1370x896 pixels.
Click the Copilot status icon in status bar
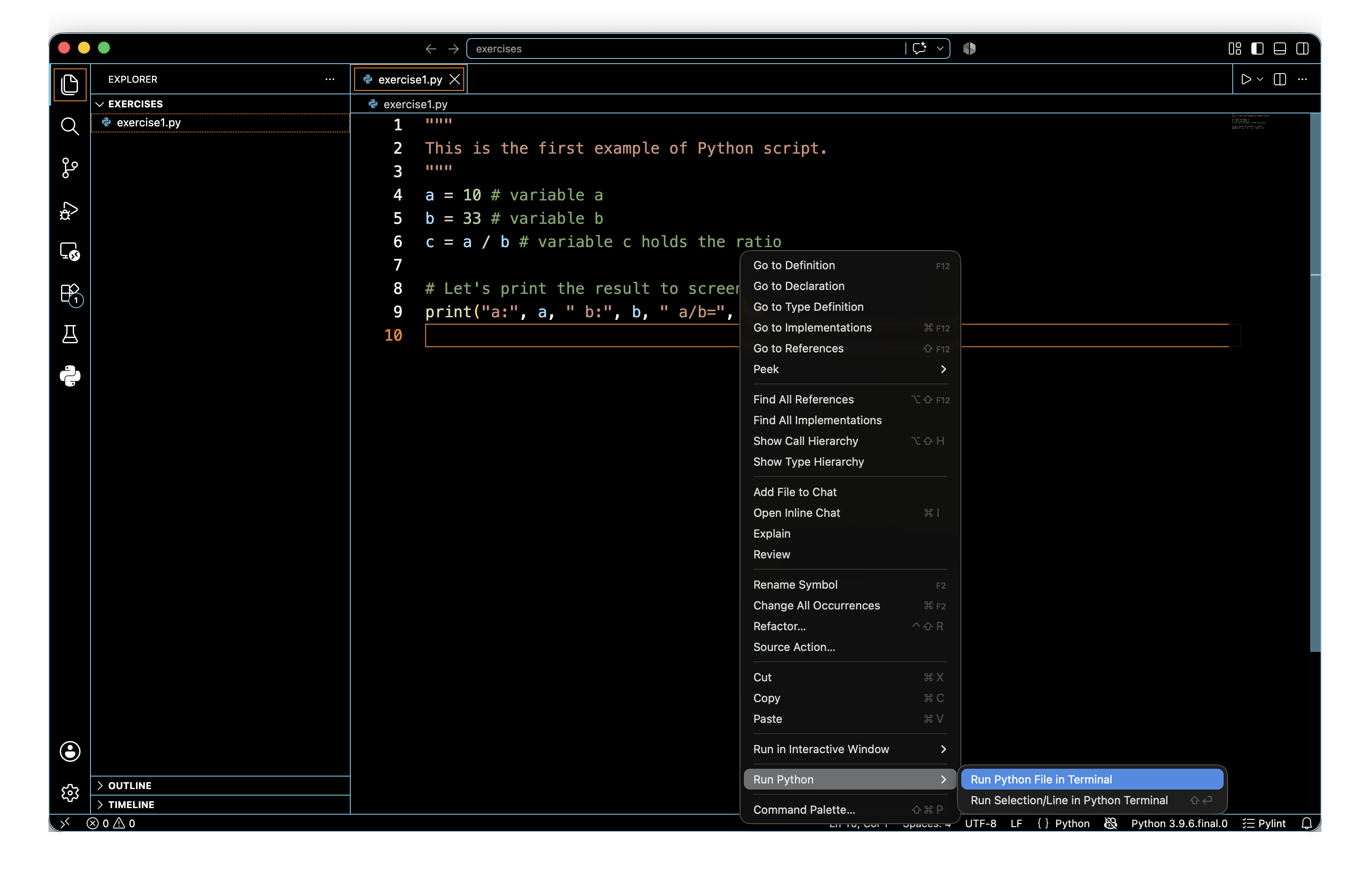[x=1111, y=823]
